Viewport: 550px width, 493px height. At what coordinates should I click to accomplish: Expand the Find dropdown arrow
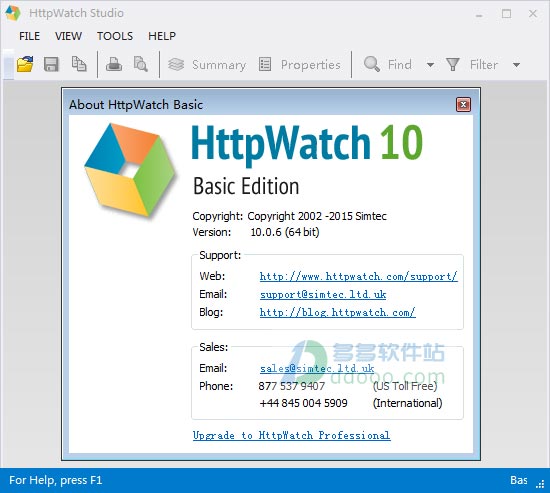coord(430,65)
